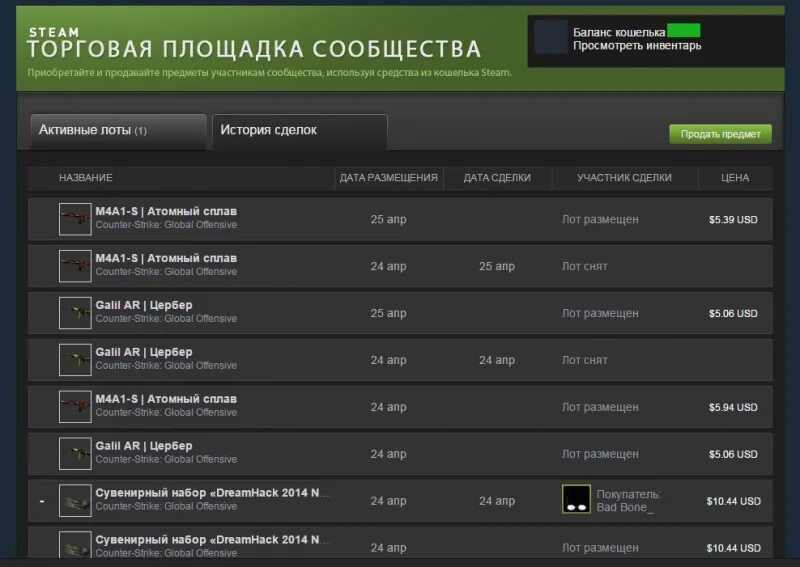The image size is (800, 567).
Task: Click the $5.94 USD price
Action: pos(733,408)
